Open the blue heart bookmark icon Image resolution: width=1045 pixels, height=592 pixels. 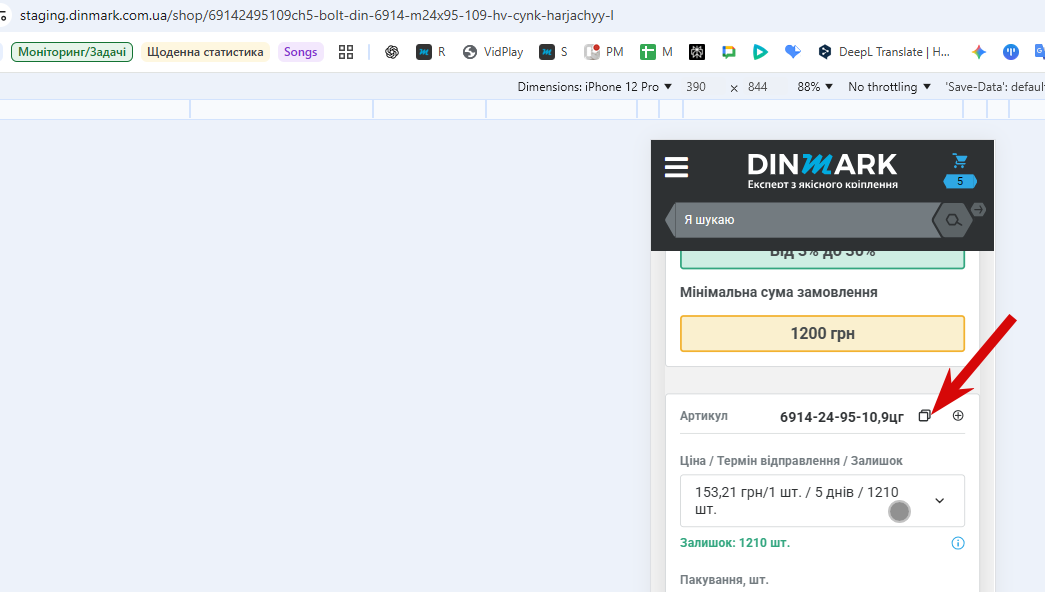point(792,52)
